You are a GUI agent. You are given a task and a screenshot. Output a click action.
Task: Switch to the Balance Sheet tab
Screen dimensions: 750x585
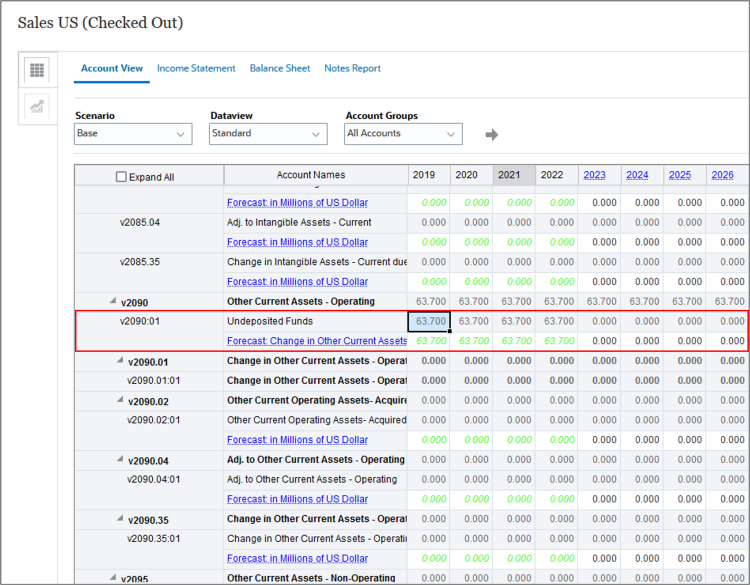(280, 68)
